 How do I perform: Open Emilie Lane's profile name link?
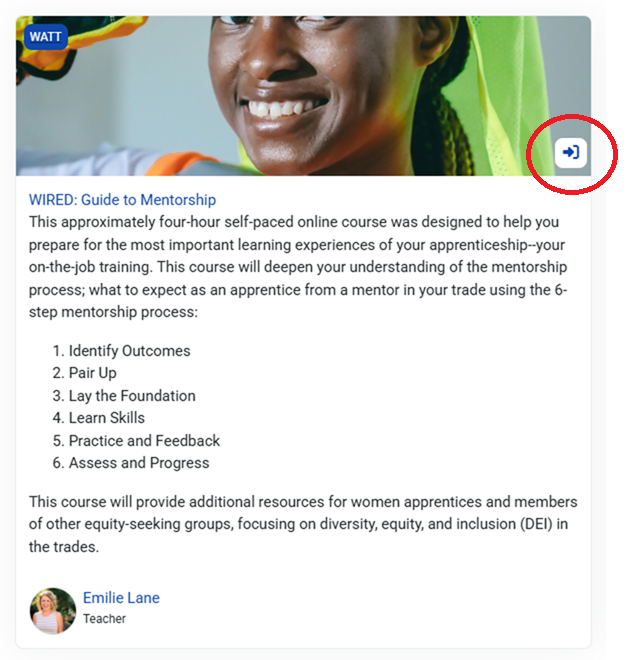pos(121,598)
